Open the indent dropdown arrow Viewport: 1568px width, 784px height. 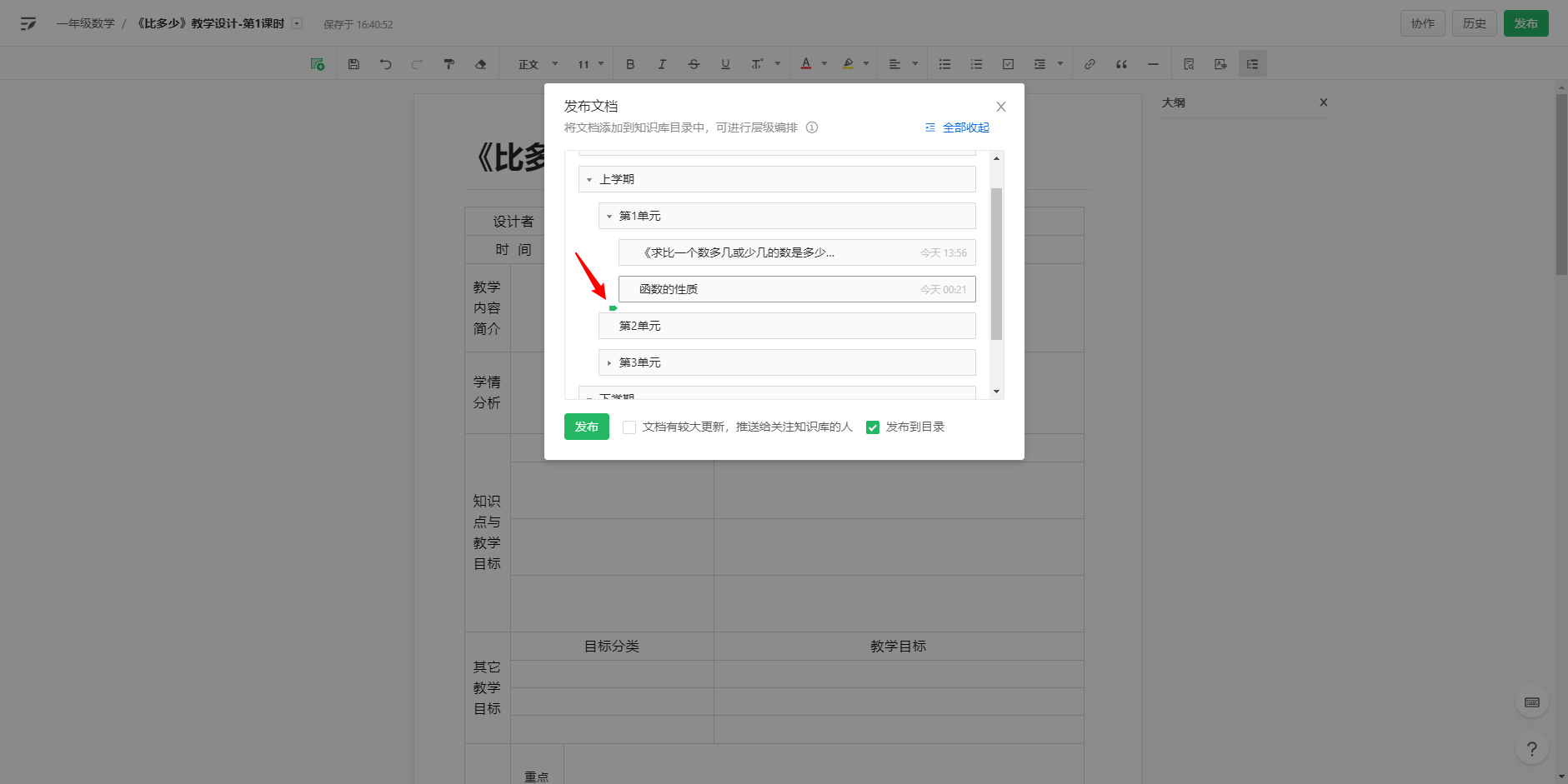(1060, 64)
